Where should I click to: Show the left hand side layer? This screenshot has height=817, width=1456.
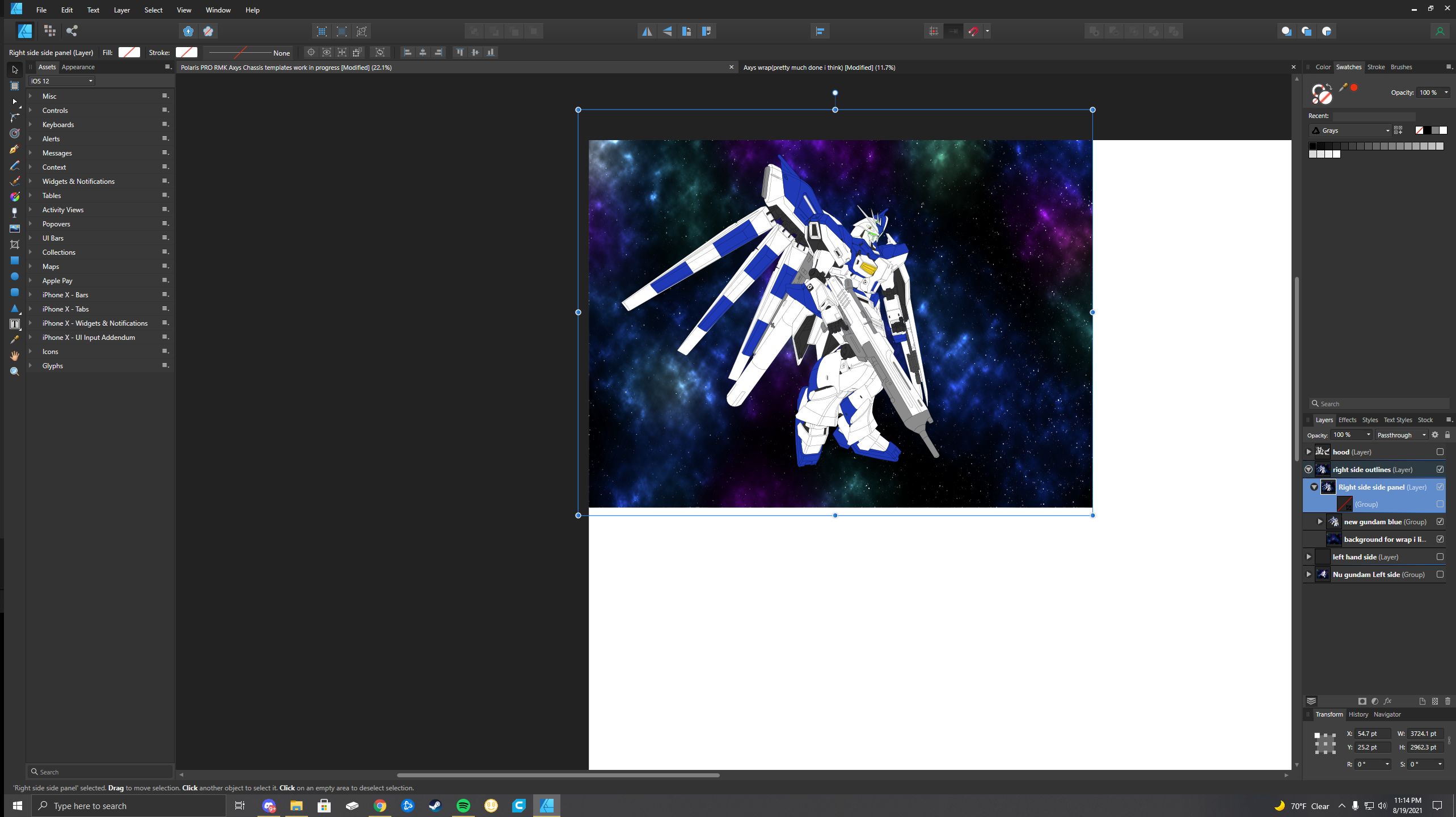(x=1440, y=557)
